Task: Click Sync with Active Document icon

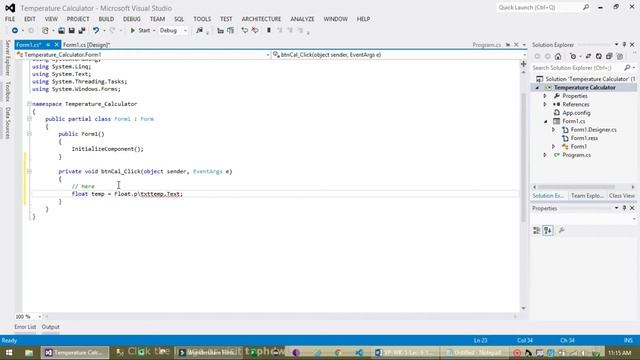Action: [x=588, y=57]
